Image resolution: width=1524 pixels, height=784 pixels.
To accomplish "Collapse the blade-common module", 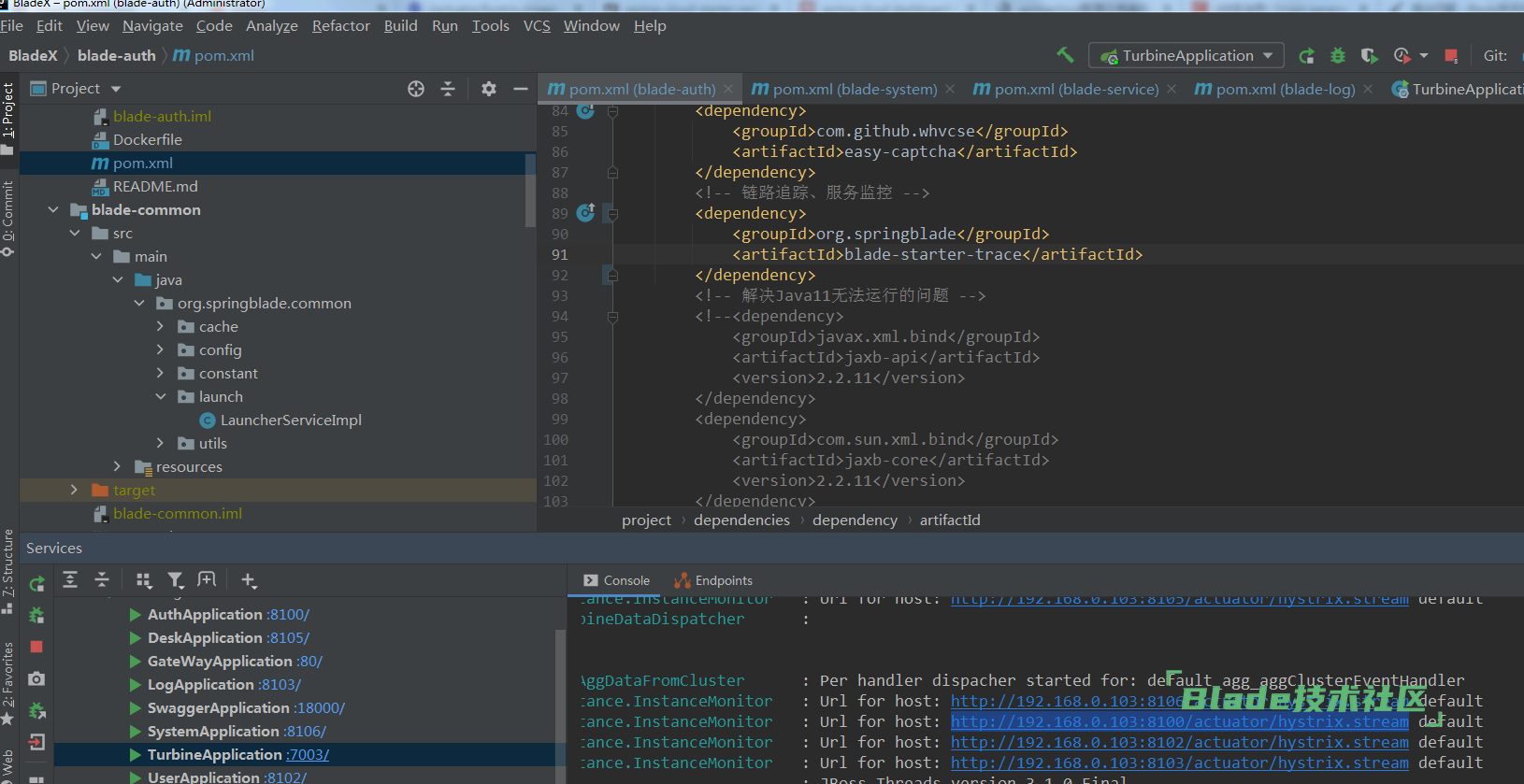I will click(x=53, y=210).
